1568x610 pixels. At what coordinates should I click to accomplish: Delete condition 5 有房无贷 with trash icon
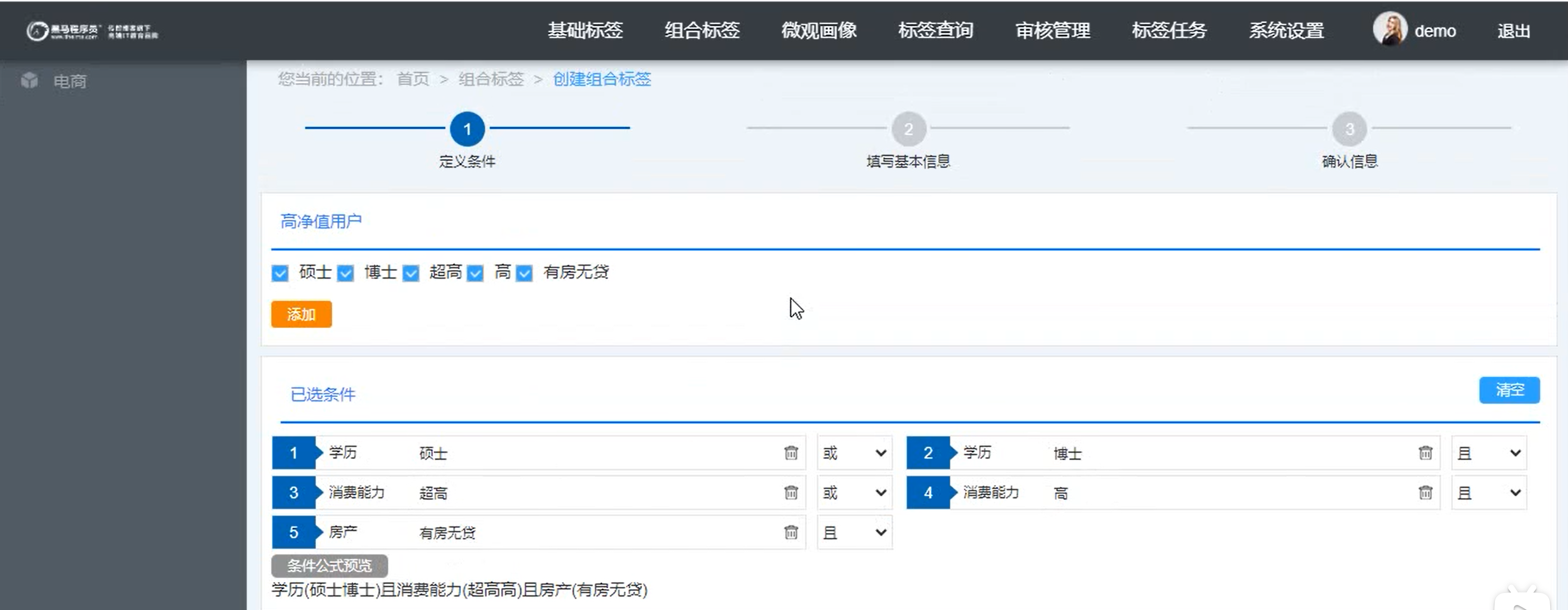(x=791, y=533)
